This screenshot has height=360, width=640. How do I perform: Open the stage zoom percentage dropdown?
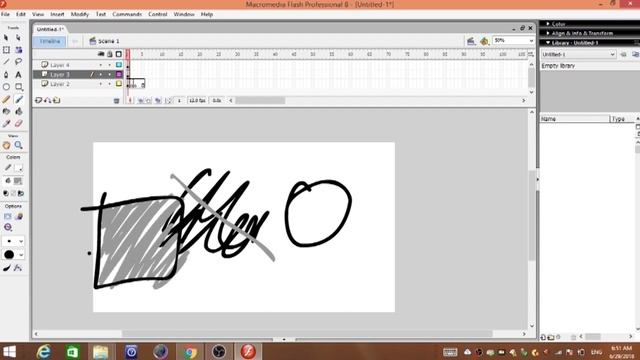click(x=531, y=40)
